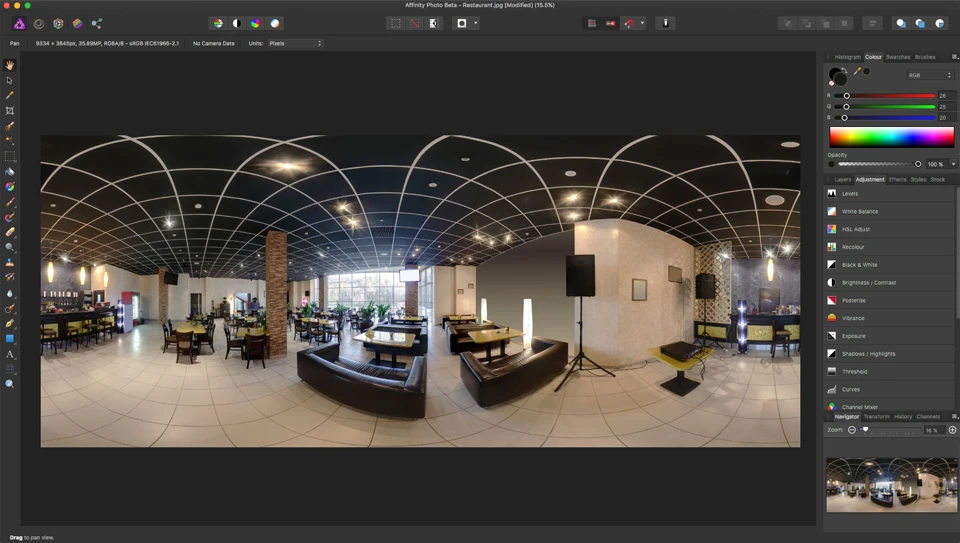This screenshot has width=960, height=543.
Task: Toggle snapping with the magnet icon
Action: (x=629, y=23)
